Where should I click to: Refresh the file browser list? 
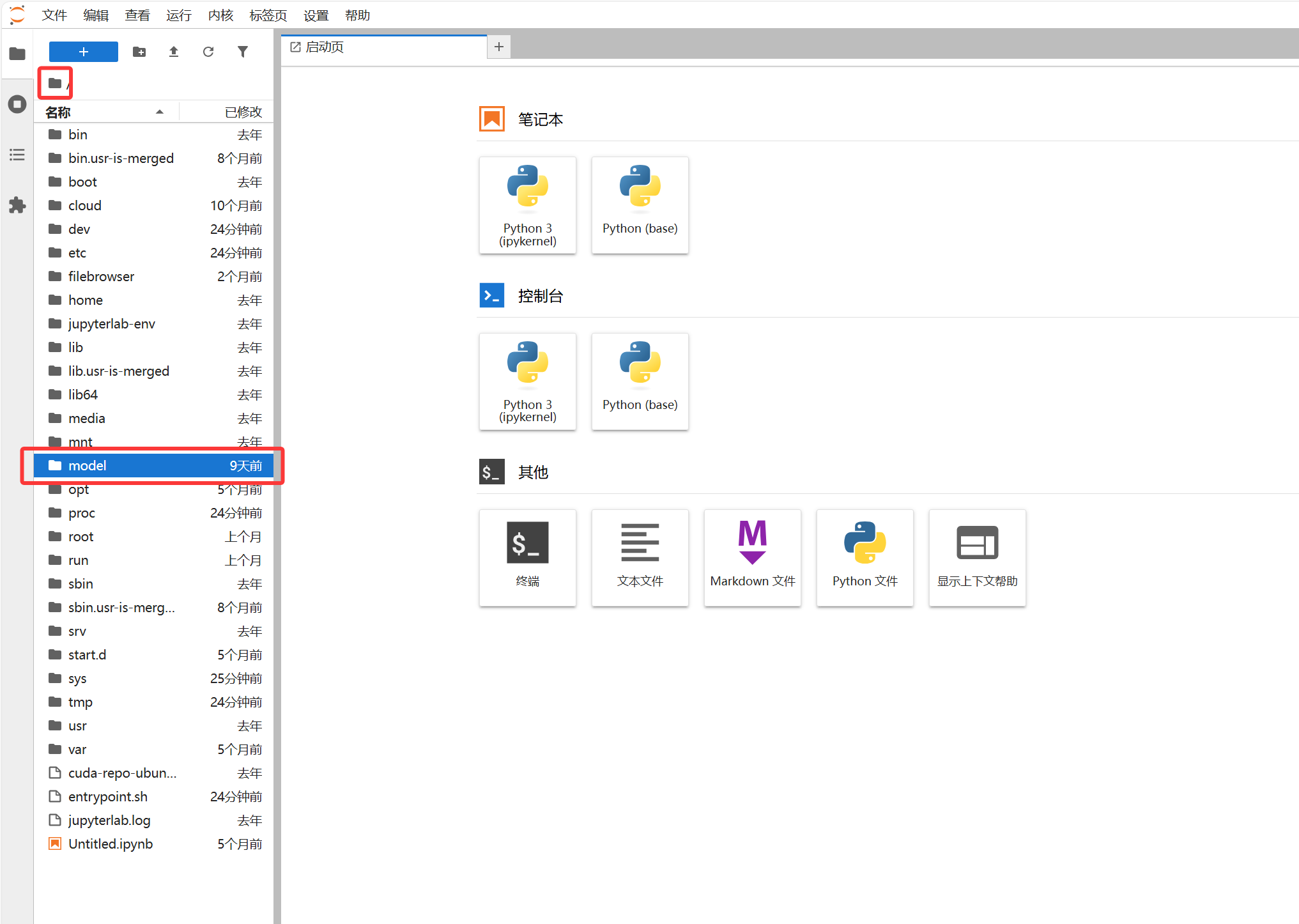[208, 52]
